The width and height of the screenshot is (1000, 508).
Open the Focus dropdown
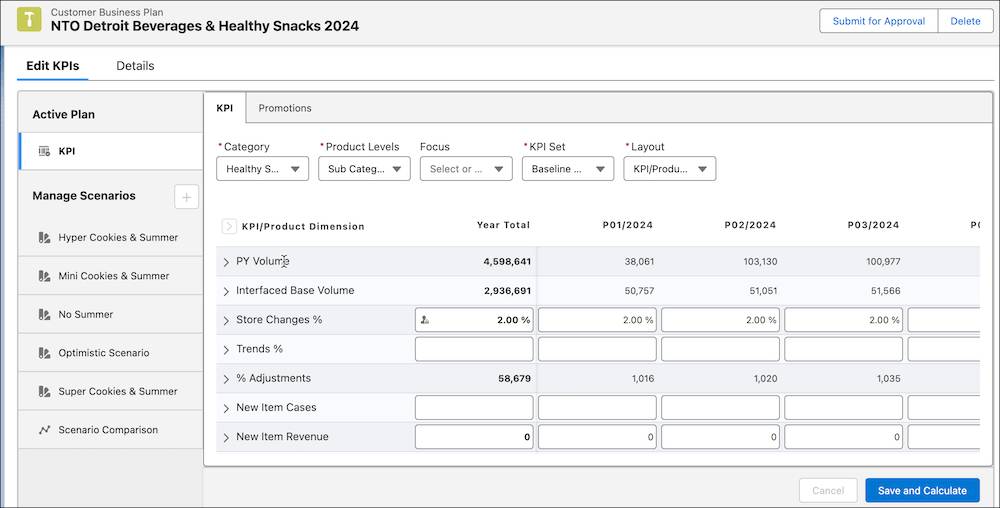pos(466,169)
